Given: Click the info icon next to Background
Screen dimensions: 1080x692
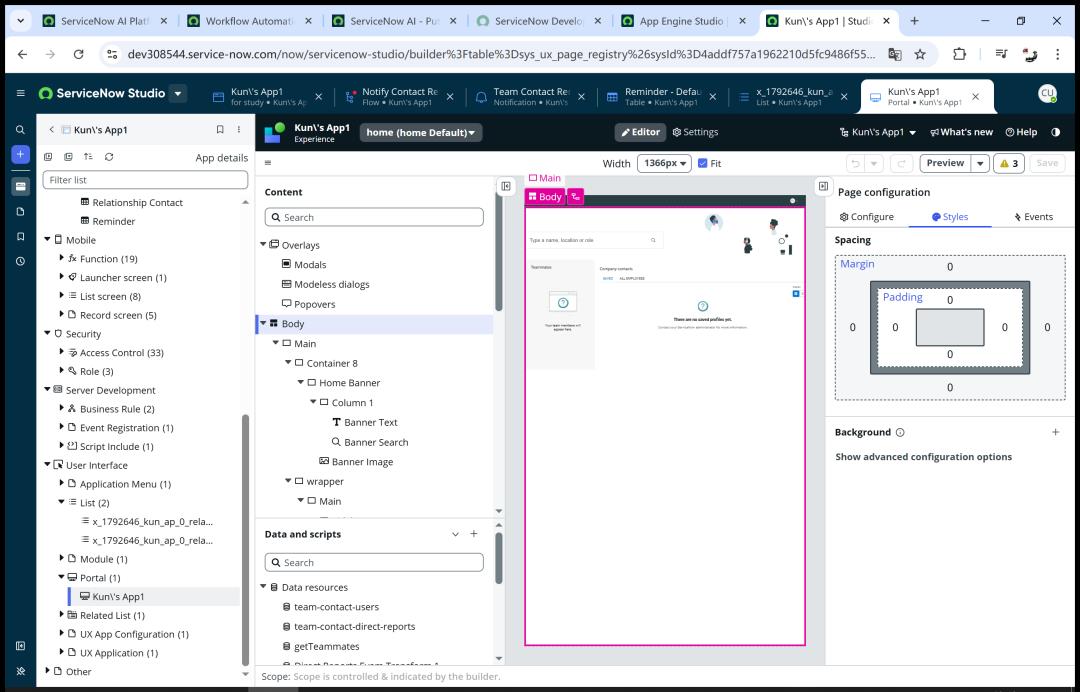Looking at the screenshot, I should pos(900,432).
